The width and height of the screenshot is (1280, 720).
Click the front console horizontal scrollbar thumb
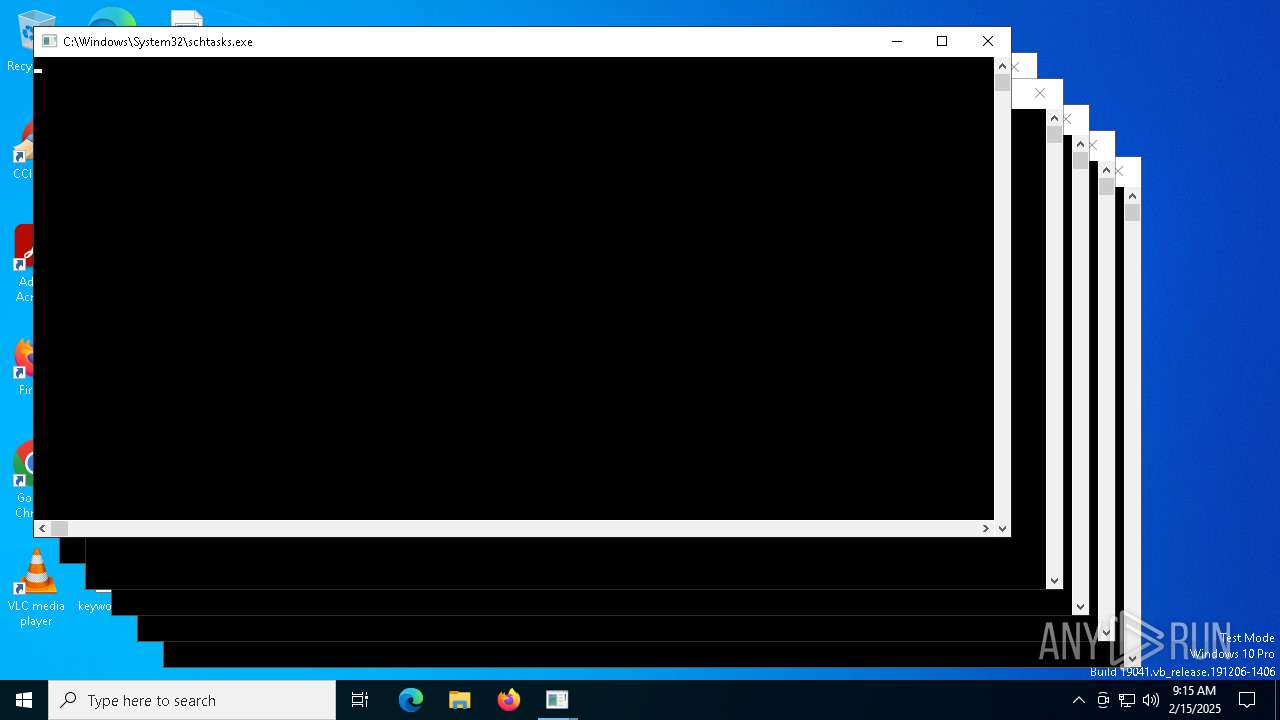click(x=59, y=528)
